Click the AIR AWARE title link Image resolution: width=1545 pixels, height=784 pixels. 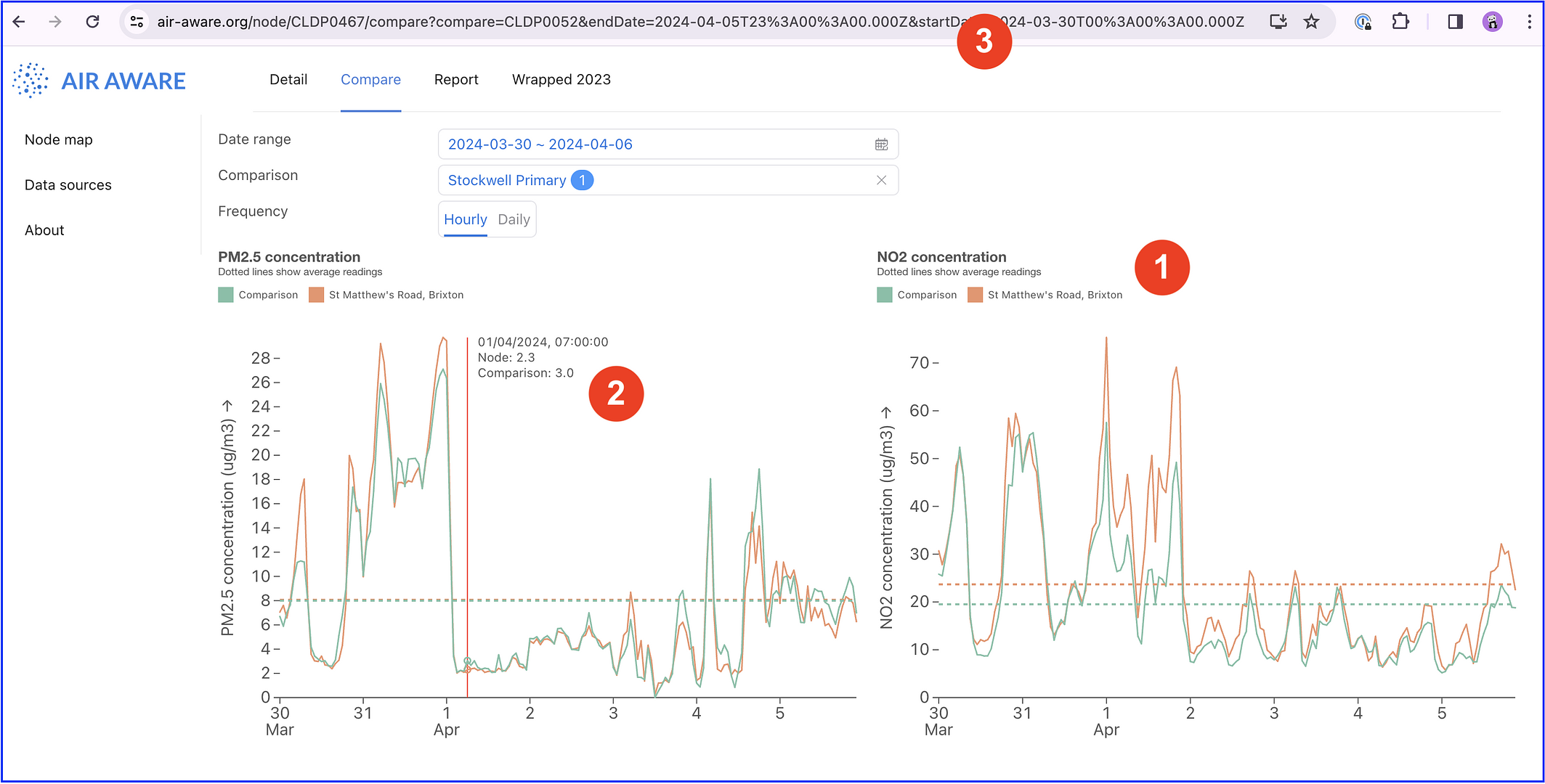click(x=123, y=81)
